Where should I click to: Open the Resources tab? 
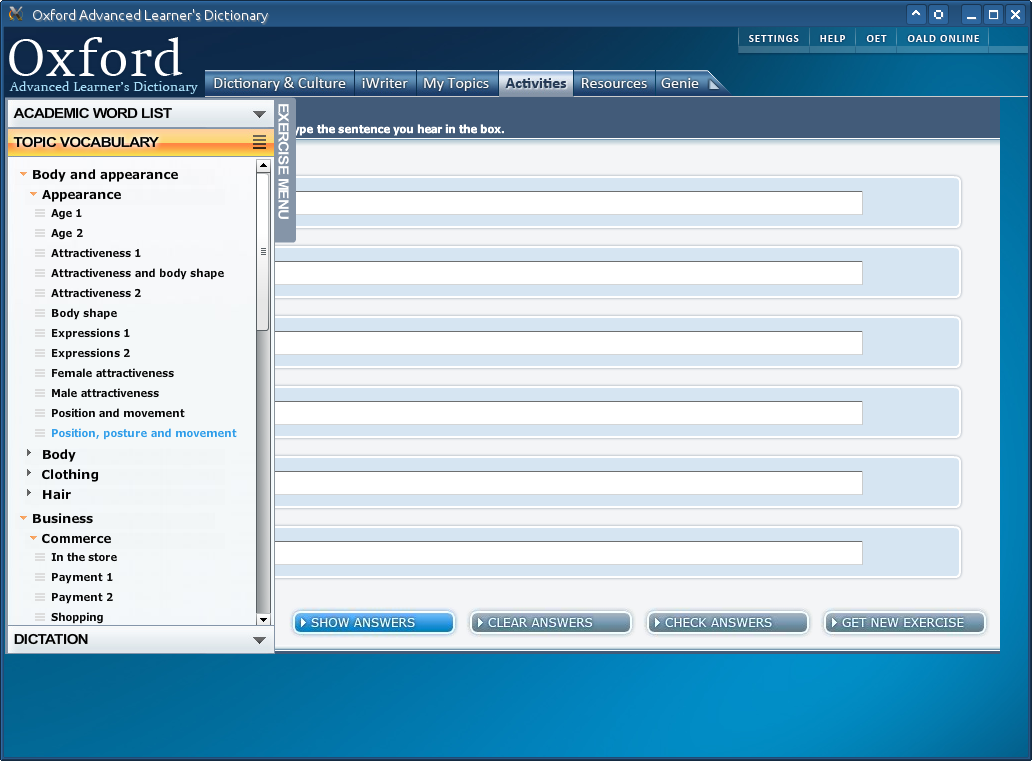tap(613, 84)
